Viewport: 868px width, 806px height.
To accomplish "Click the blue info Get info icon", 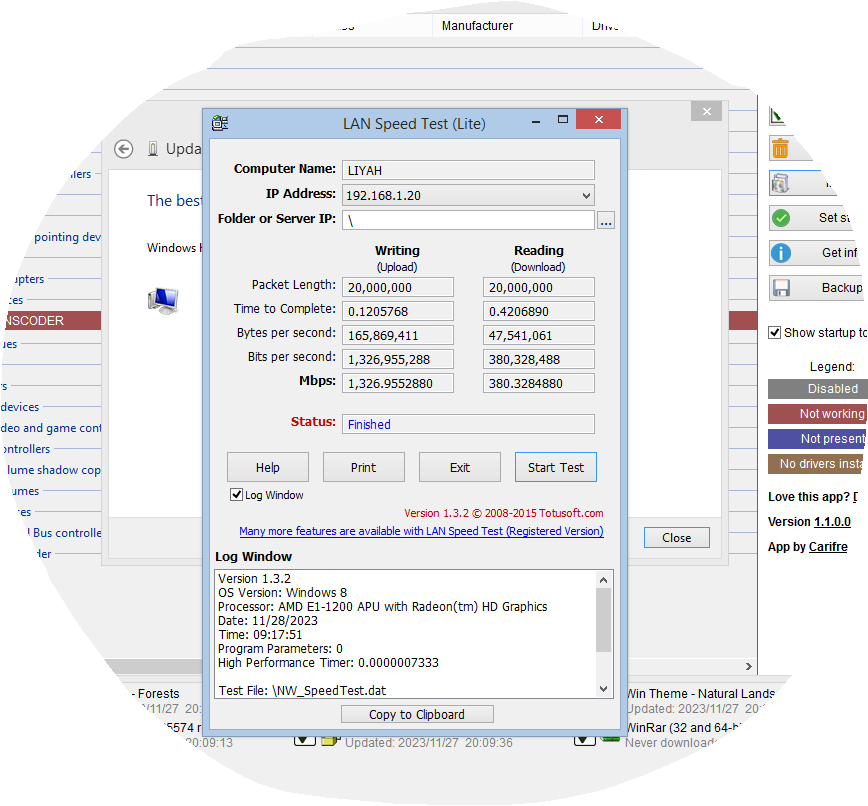I will pos(781,253).
